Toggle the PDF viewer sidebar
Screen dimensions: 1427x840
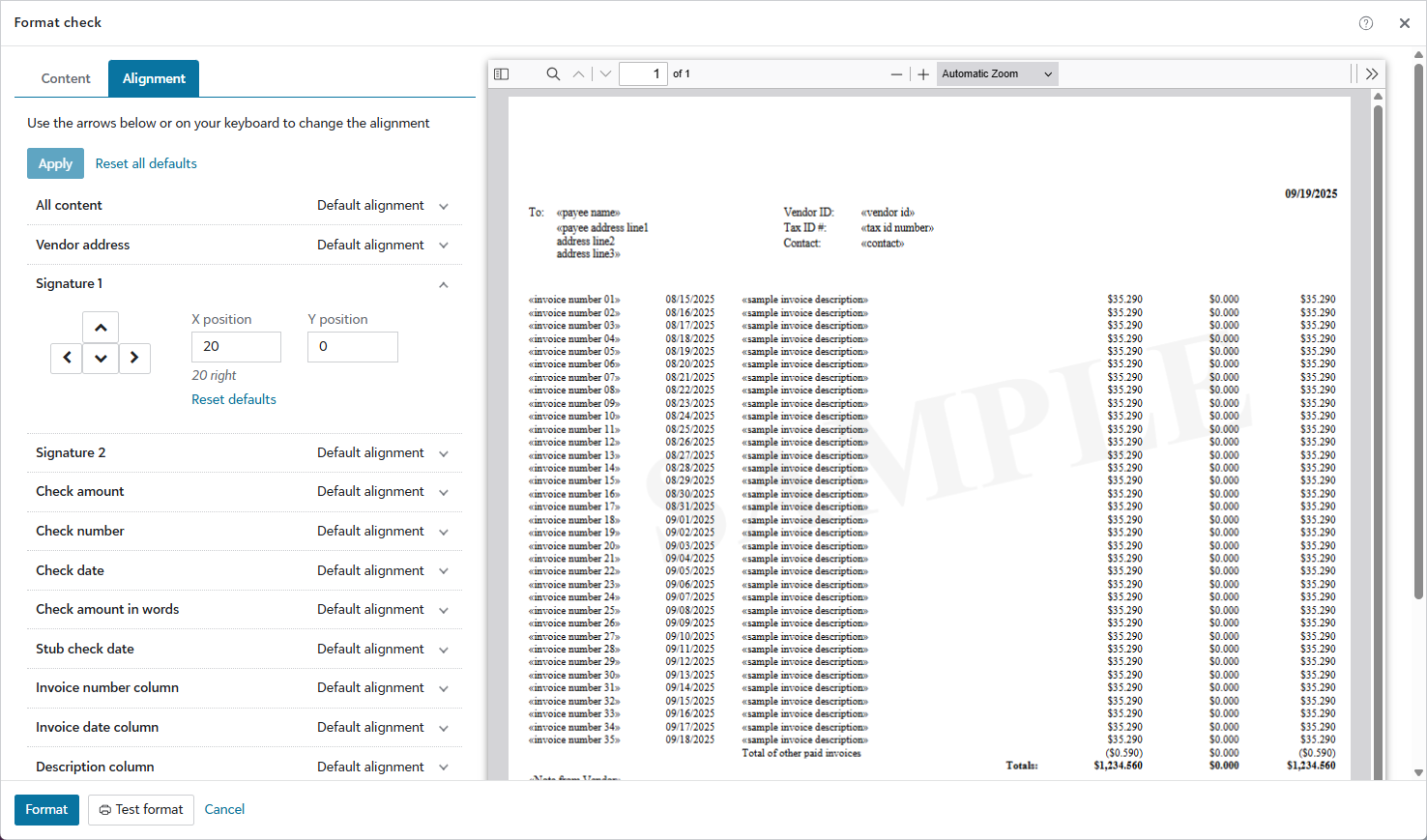point(501,73)
